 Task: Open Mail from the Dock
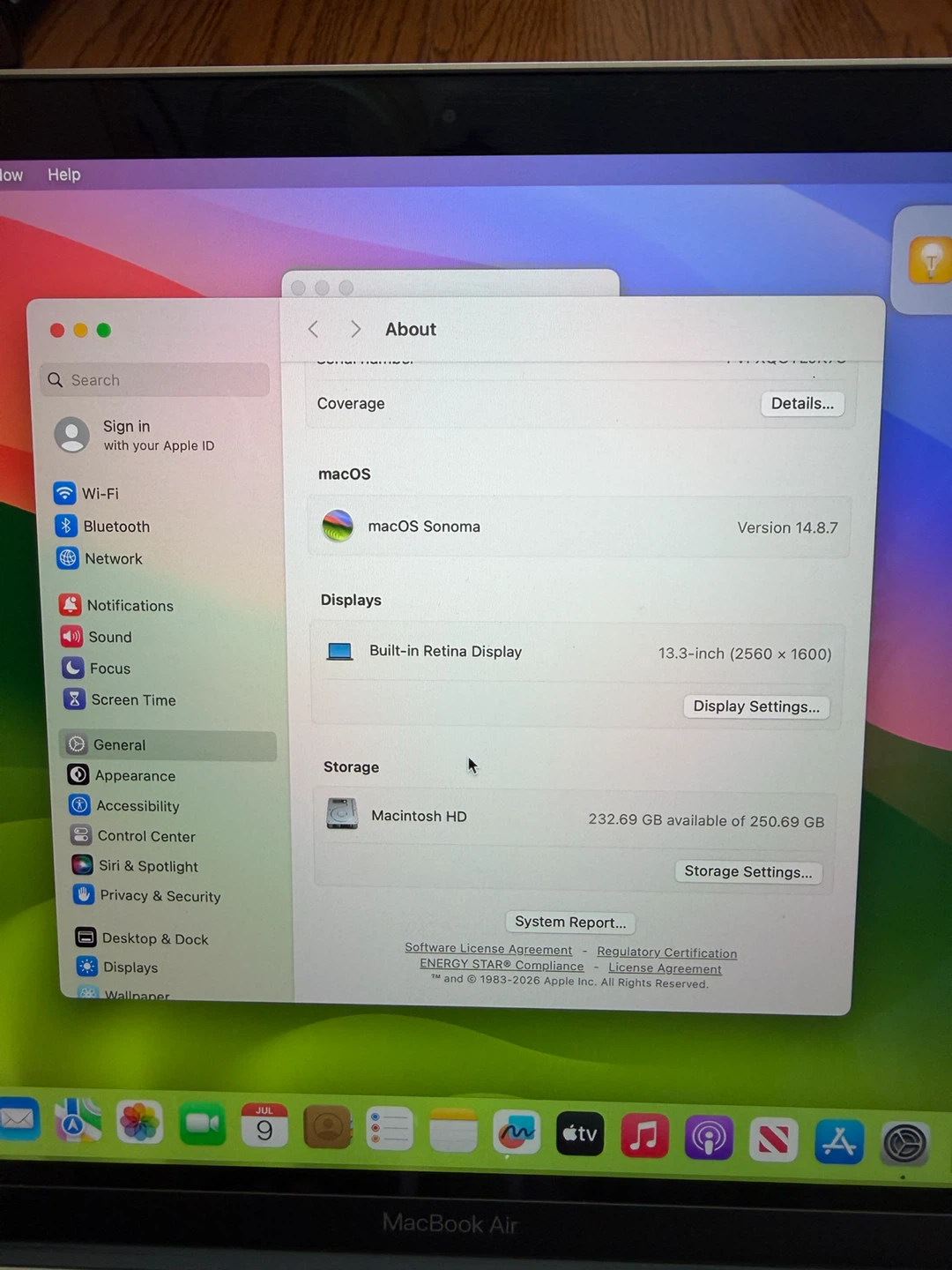[18, 1120]
